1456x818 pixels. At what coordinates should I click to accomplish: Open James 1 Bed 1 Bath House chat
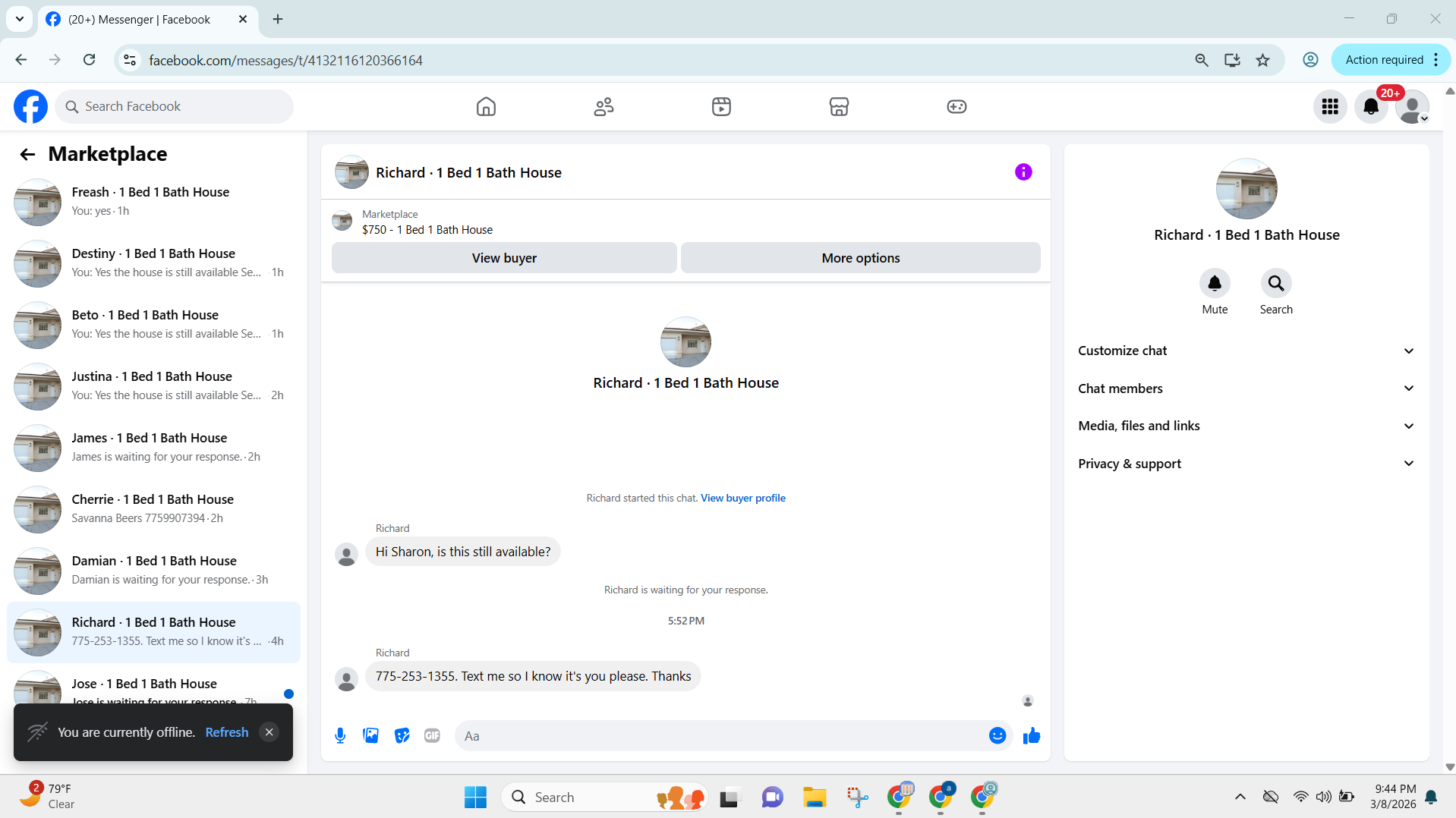tap(153, 448)
